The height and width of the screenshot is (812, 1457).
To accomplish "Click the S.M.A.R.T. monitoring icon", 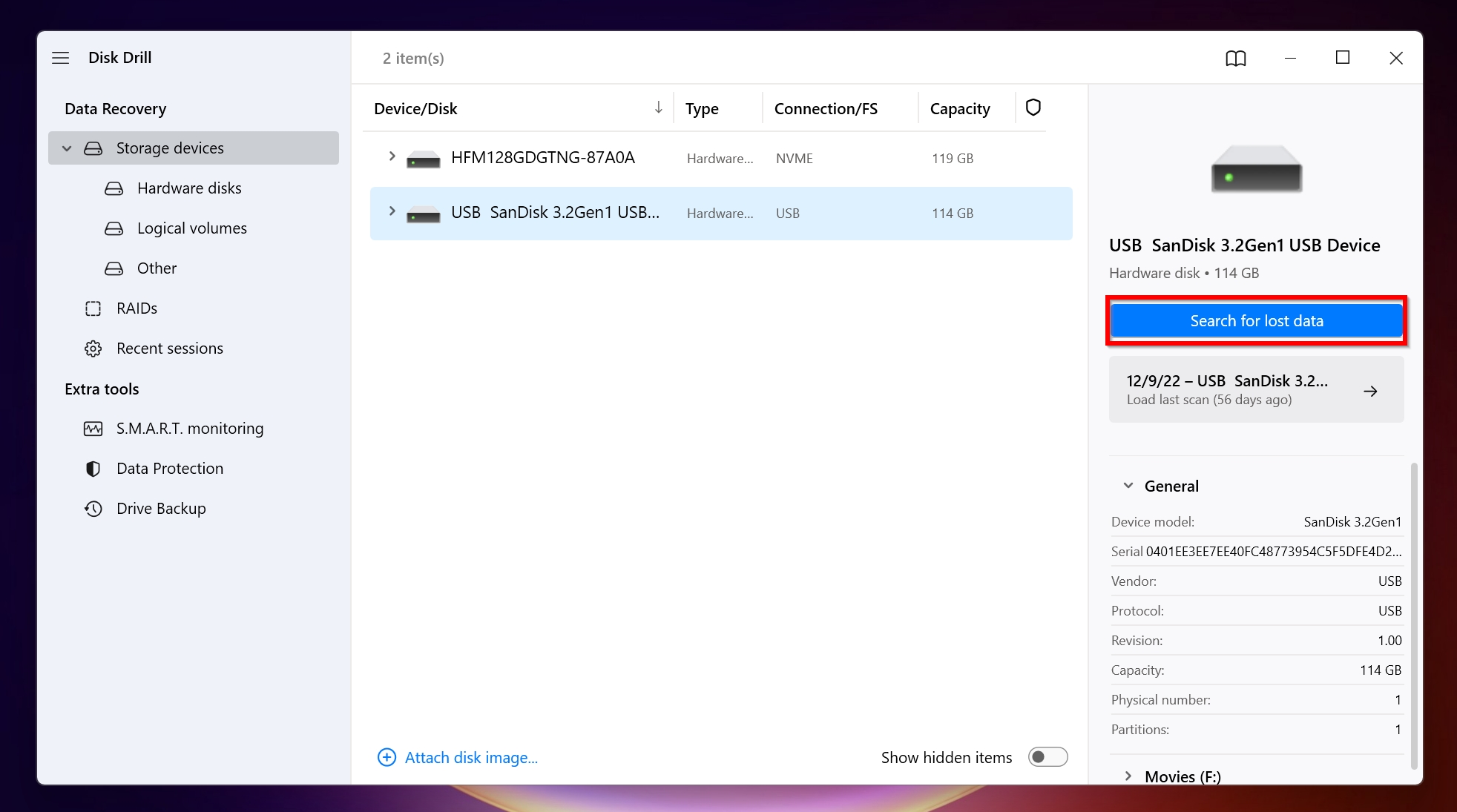I will tap(95, 428).
